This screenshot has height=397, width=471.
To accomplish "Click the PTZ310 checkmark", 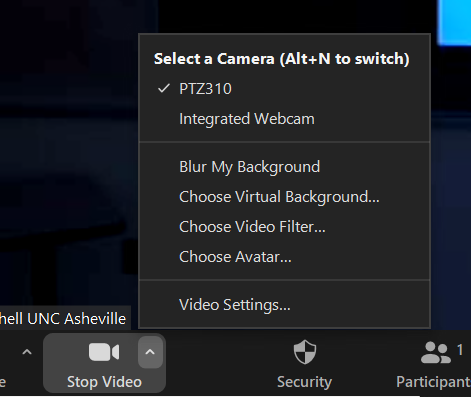I will tap(164, 88).
